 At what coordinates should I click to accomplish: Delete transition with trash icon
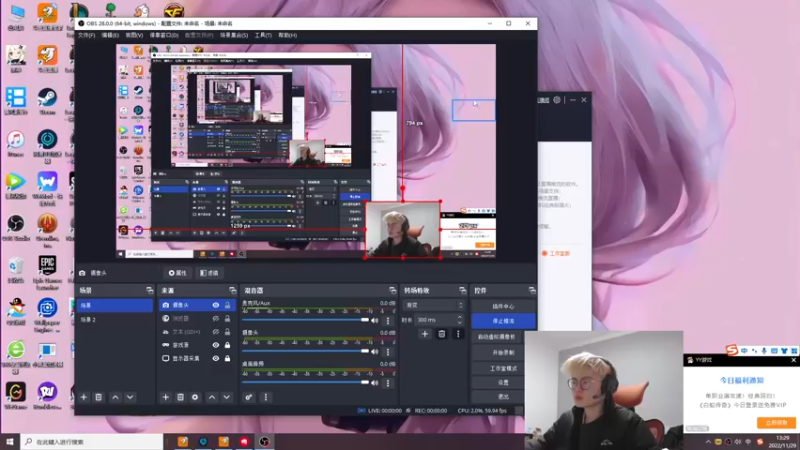pos(442,334)
